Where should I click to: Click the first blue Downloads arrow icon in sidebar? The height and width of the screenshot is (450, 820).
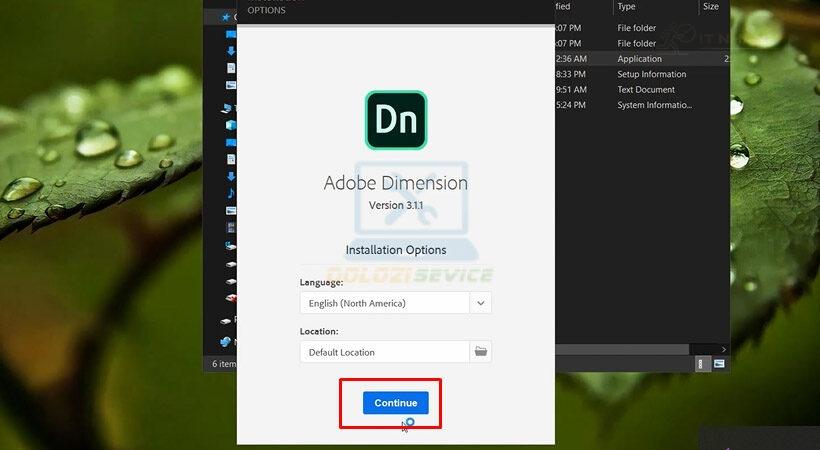[x=231, y=51]
